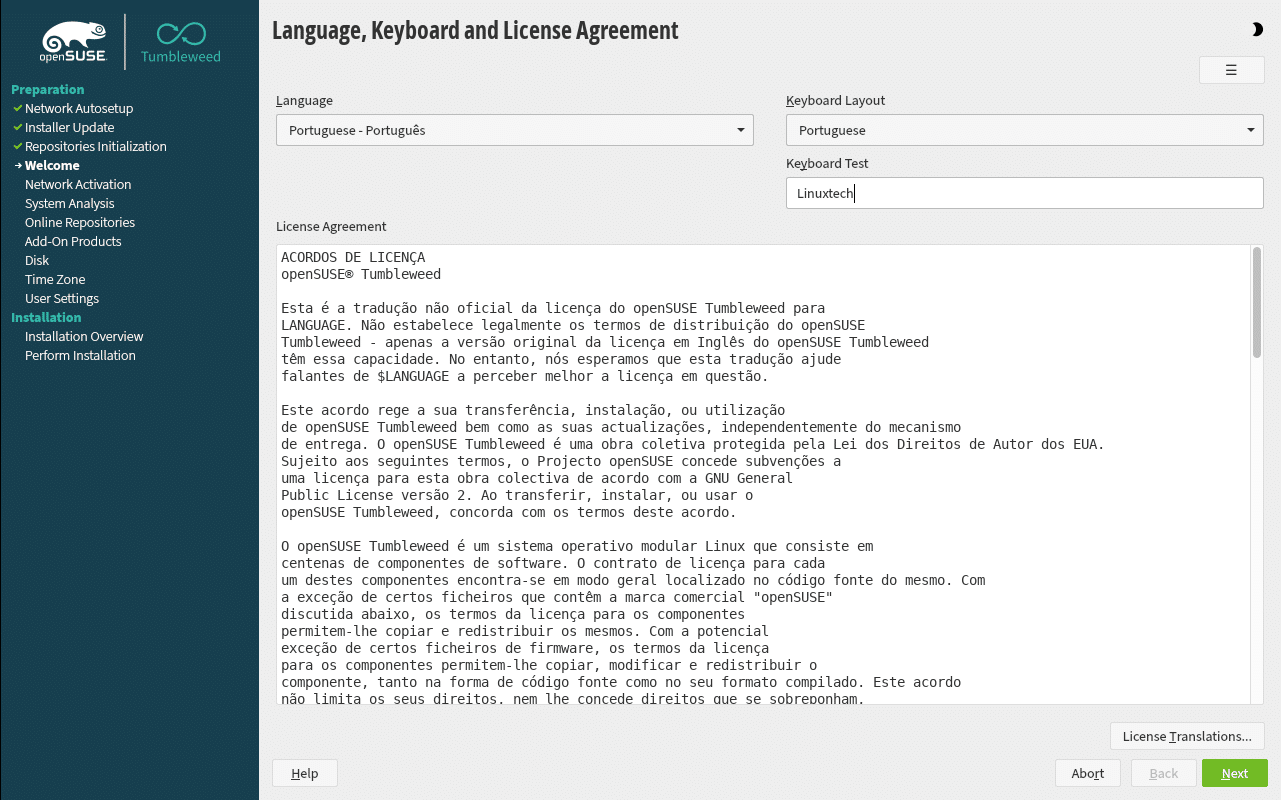This screenshot has width=1281, height=800.
Task: Select Network Activation step
Action: (x=78, y=184)
